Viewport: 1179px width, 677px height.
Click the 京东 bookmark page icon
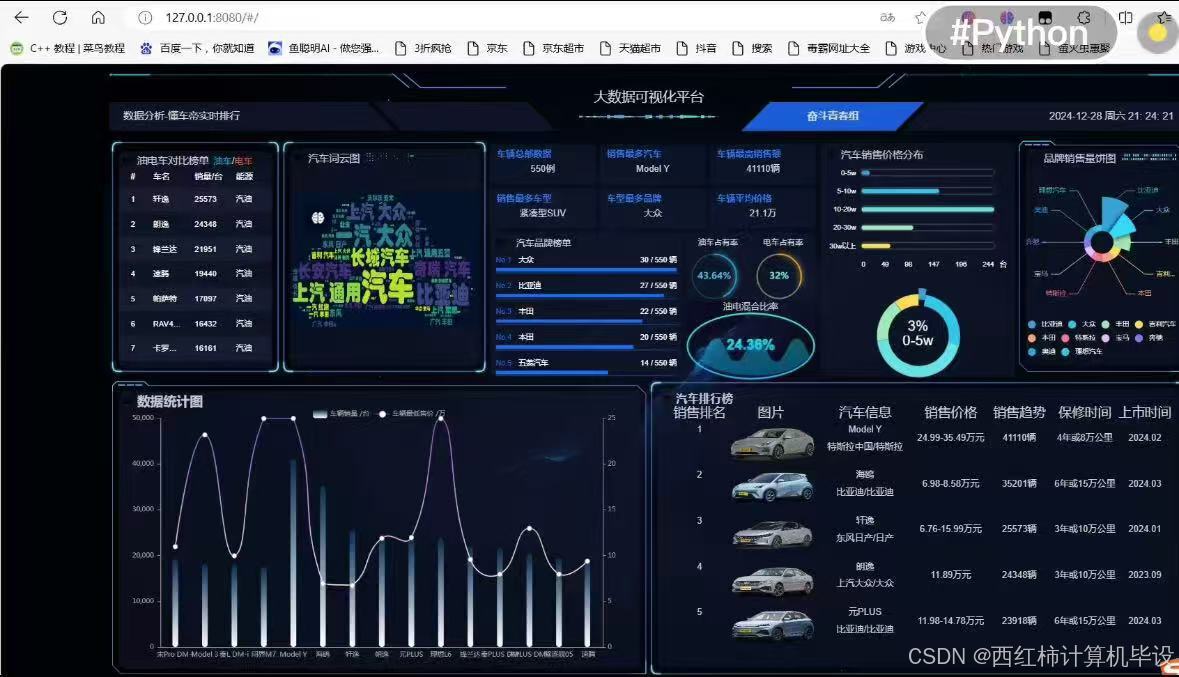tap(473, 48)
